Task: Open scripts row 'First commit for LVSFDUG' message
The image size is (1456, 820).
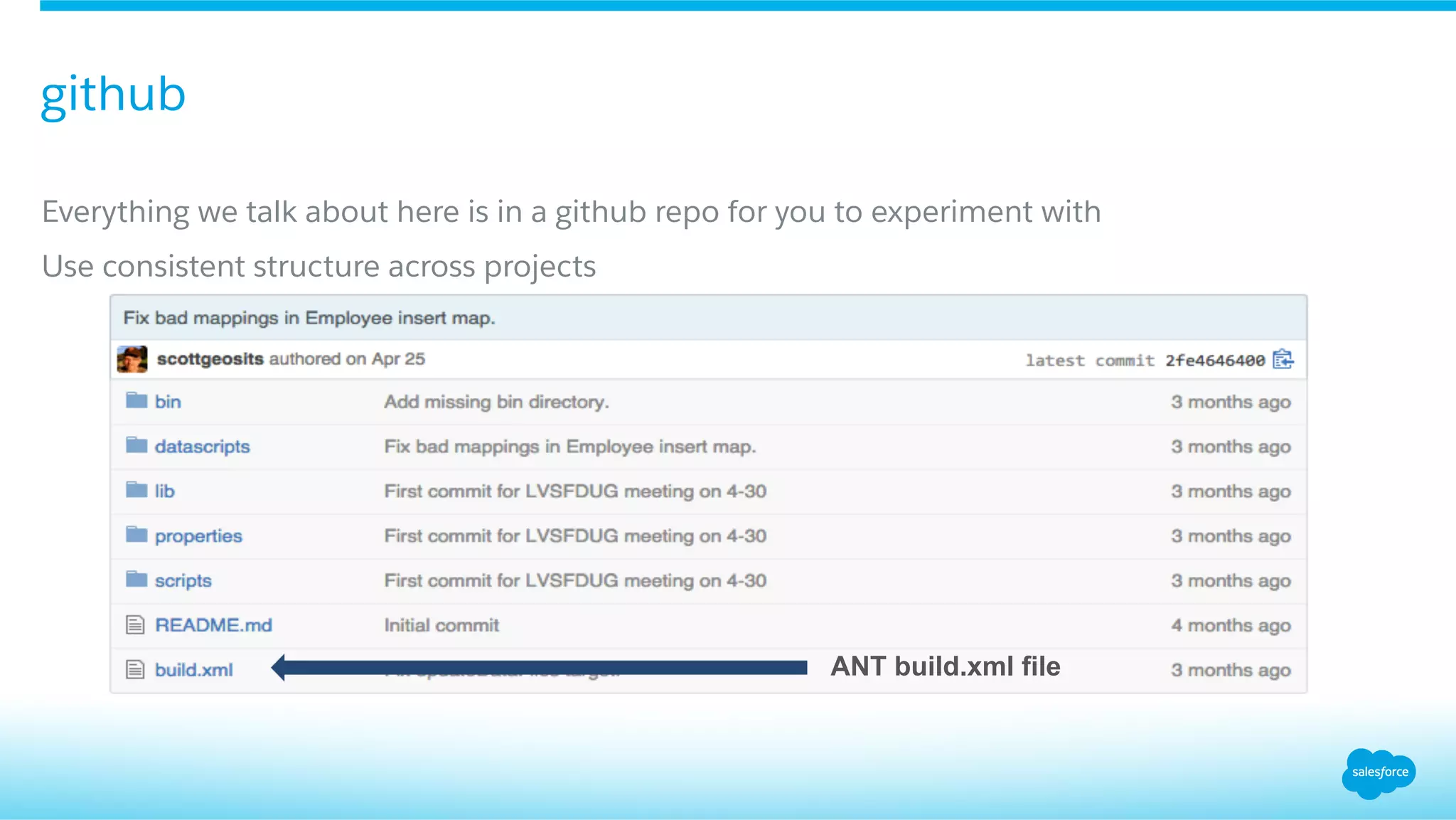Action: click(x=575, y=581)
